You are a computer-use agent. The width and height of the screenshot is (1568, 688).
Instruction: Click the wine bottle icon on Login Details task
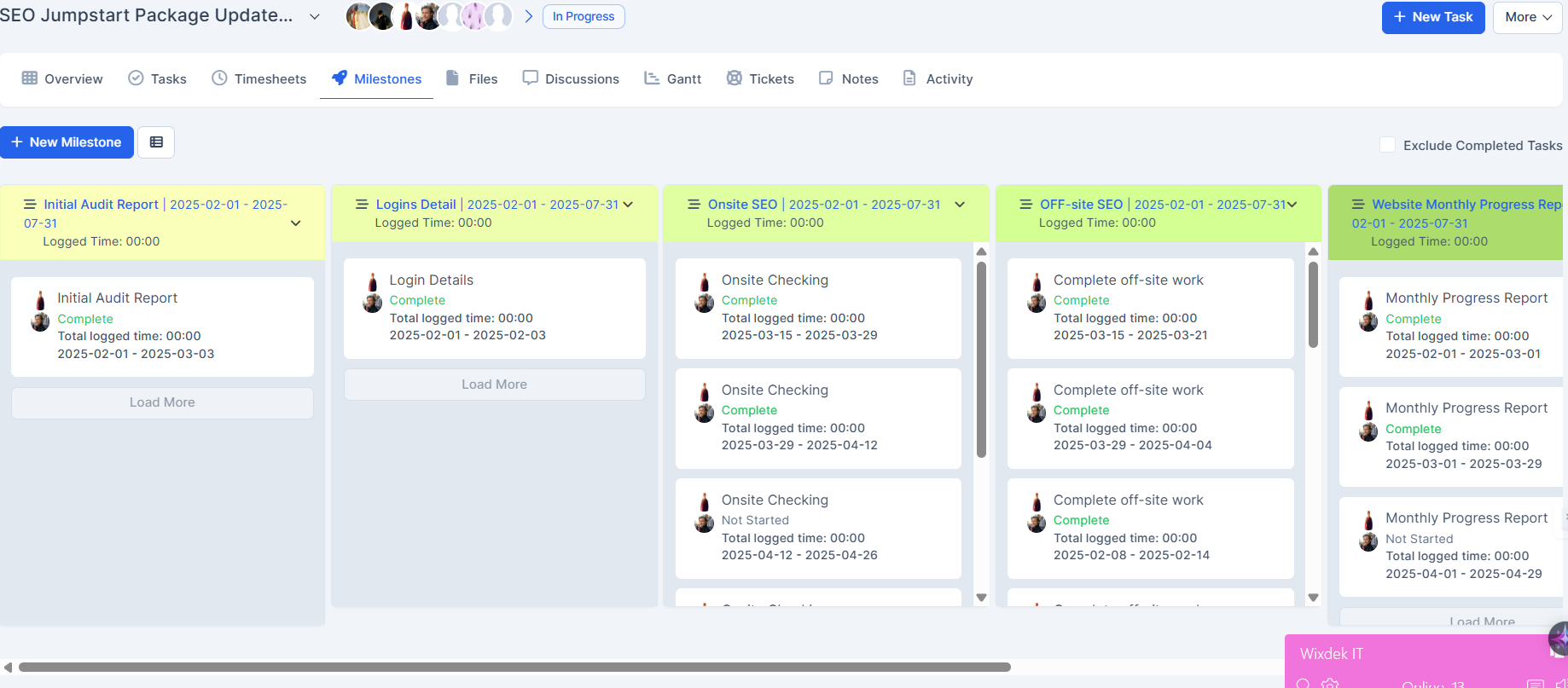point(372,282)
